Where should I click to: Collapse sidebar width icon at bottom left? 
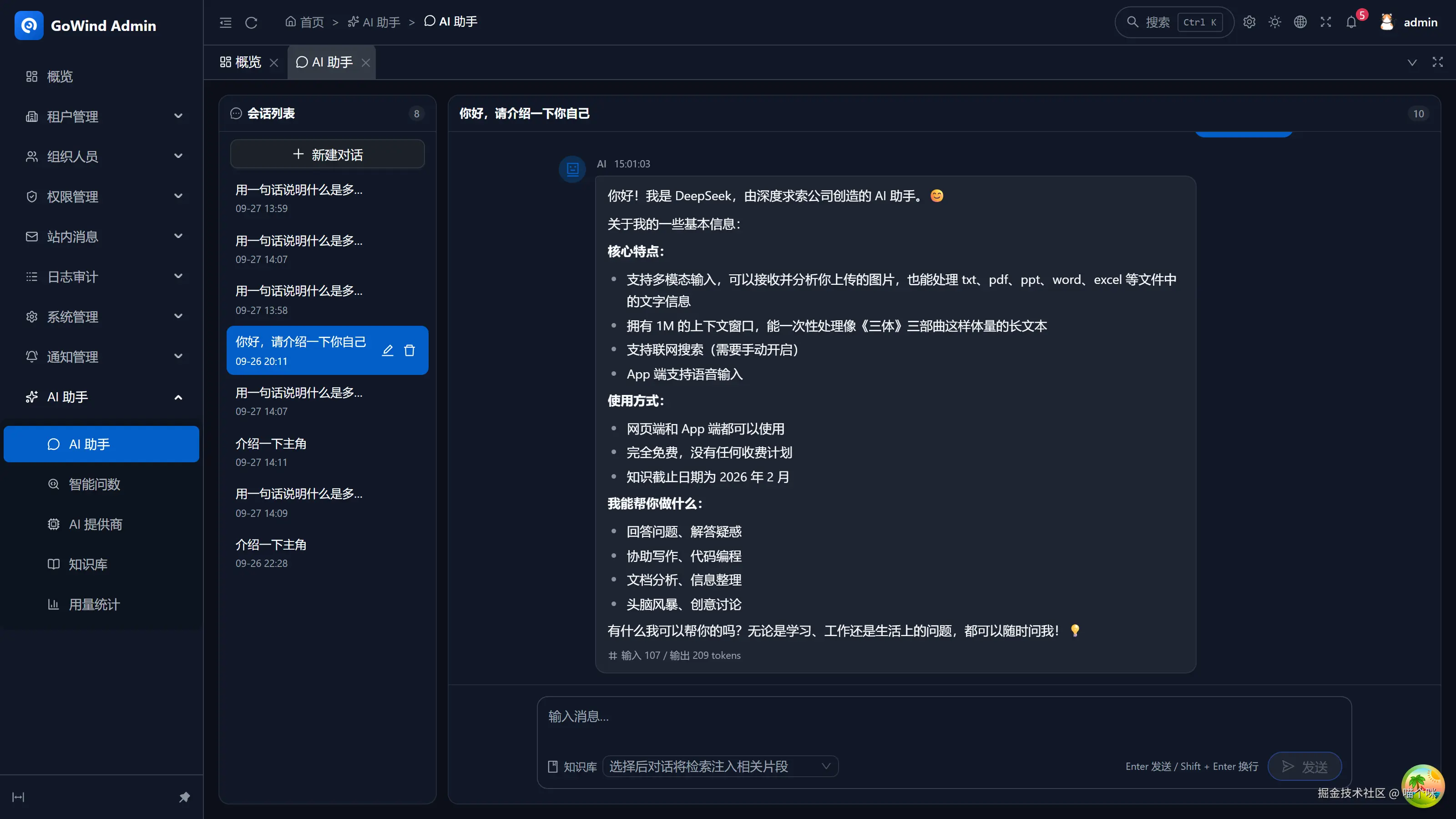pyautogui.click(x=18, y=797)
